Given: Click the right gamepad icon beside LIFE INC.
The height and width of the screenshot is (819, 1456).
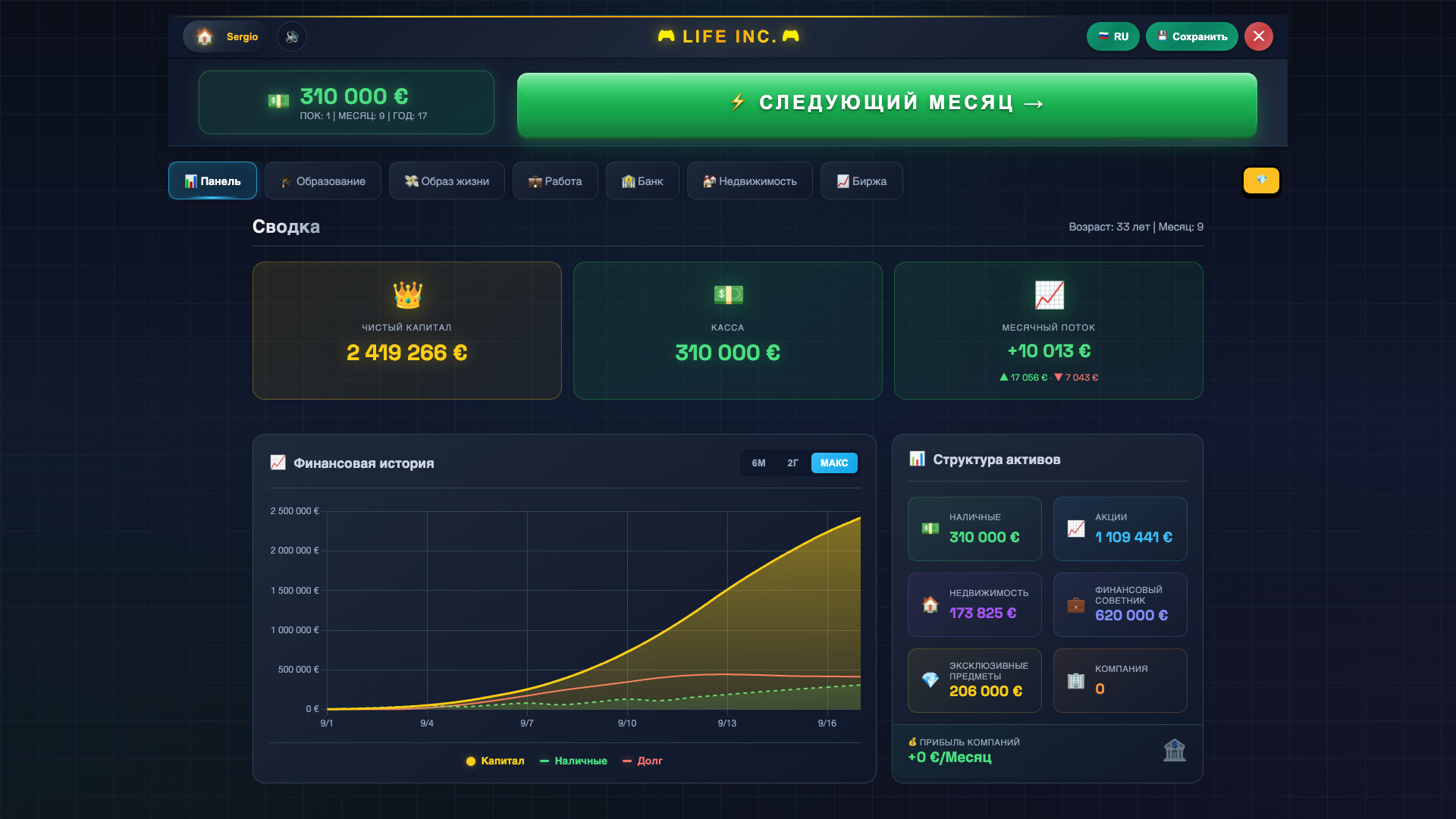Looking at the screenshot, I should tap(790, 36).
